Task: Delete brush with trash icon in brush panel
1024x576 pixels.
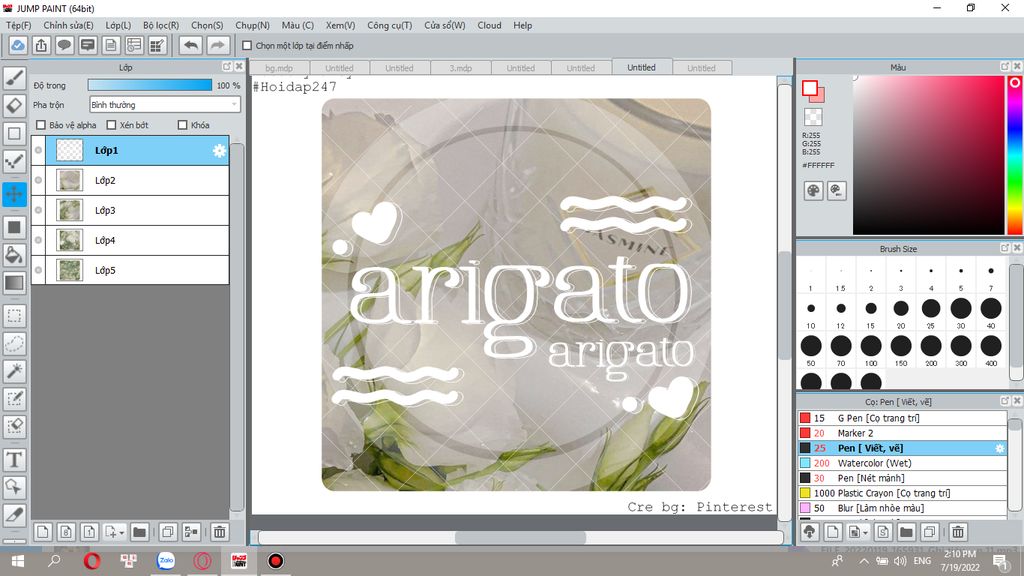Action: pos(958,532)
